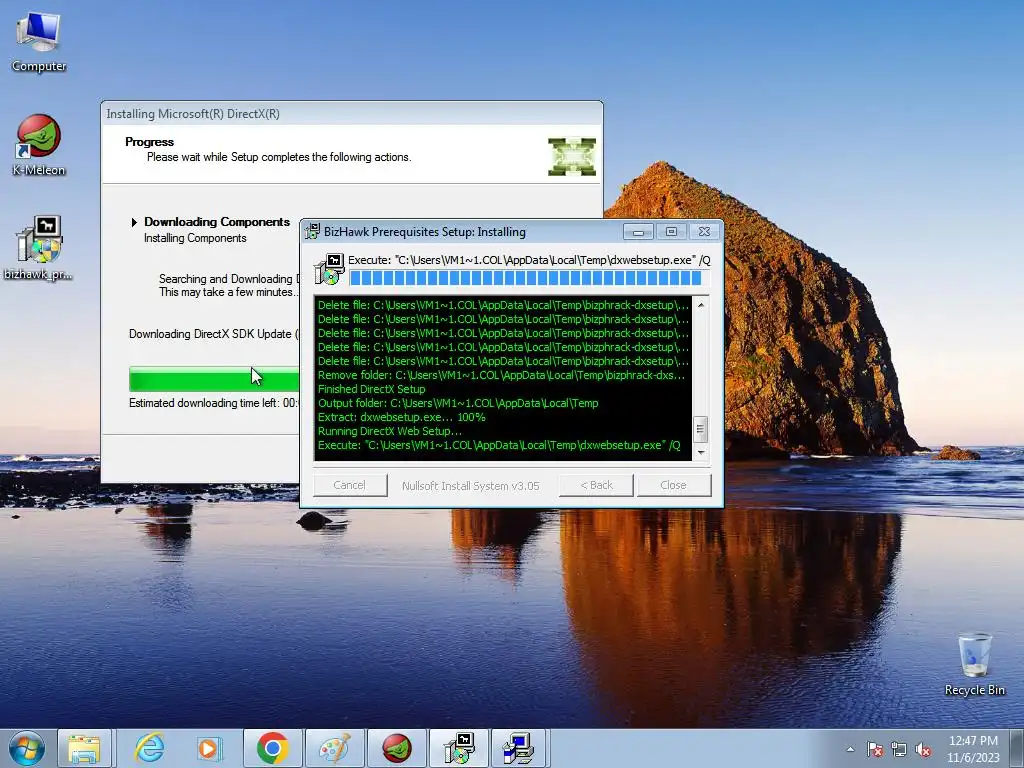Open the Windows Start menu
This screenshot has height=768, width=1024.
[x=26, y=748]
